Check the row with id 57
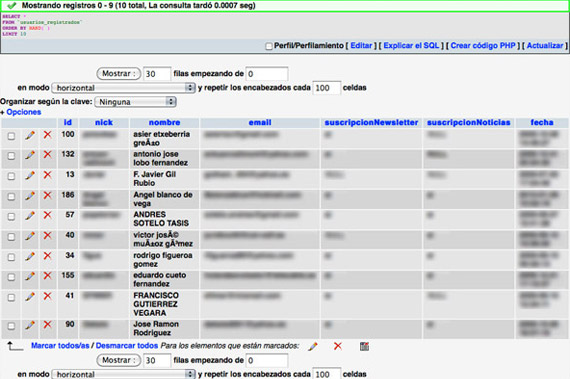Viewport: 570px width, 379px height. [11, 217]
